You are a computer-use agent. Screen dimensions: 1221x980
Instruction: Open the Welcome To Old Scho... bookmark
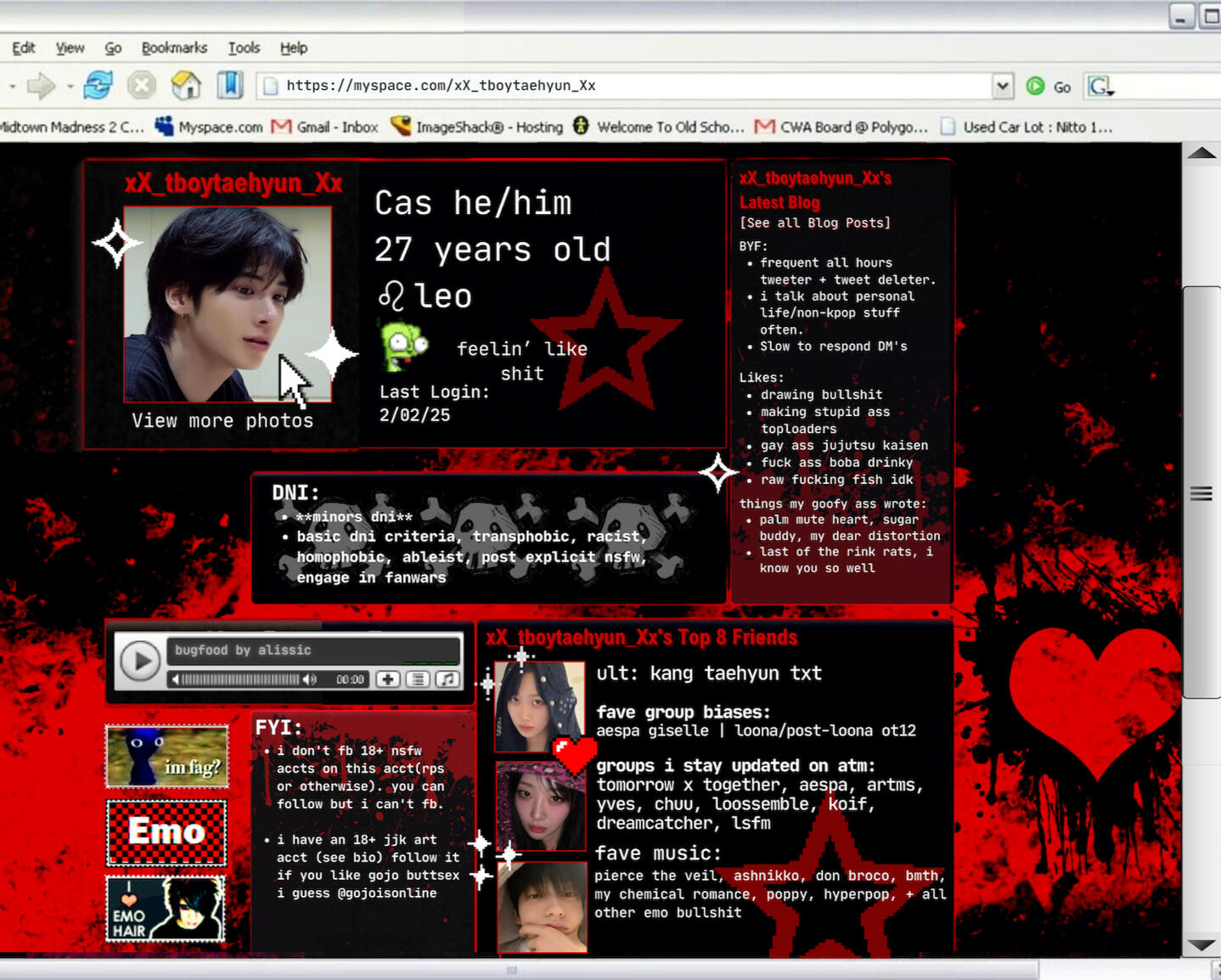(659, 127)
